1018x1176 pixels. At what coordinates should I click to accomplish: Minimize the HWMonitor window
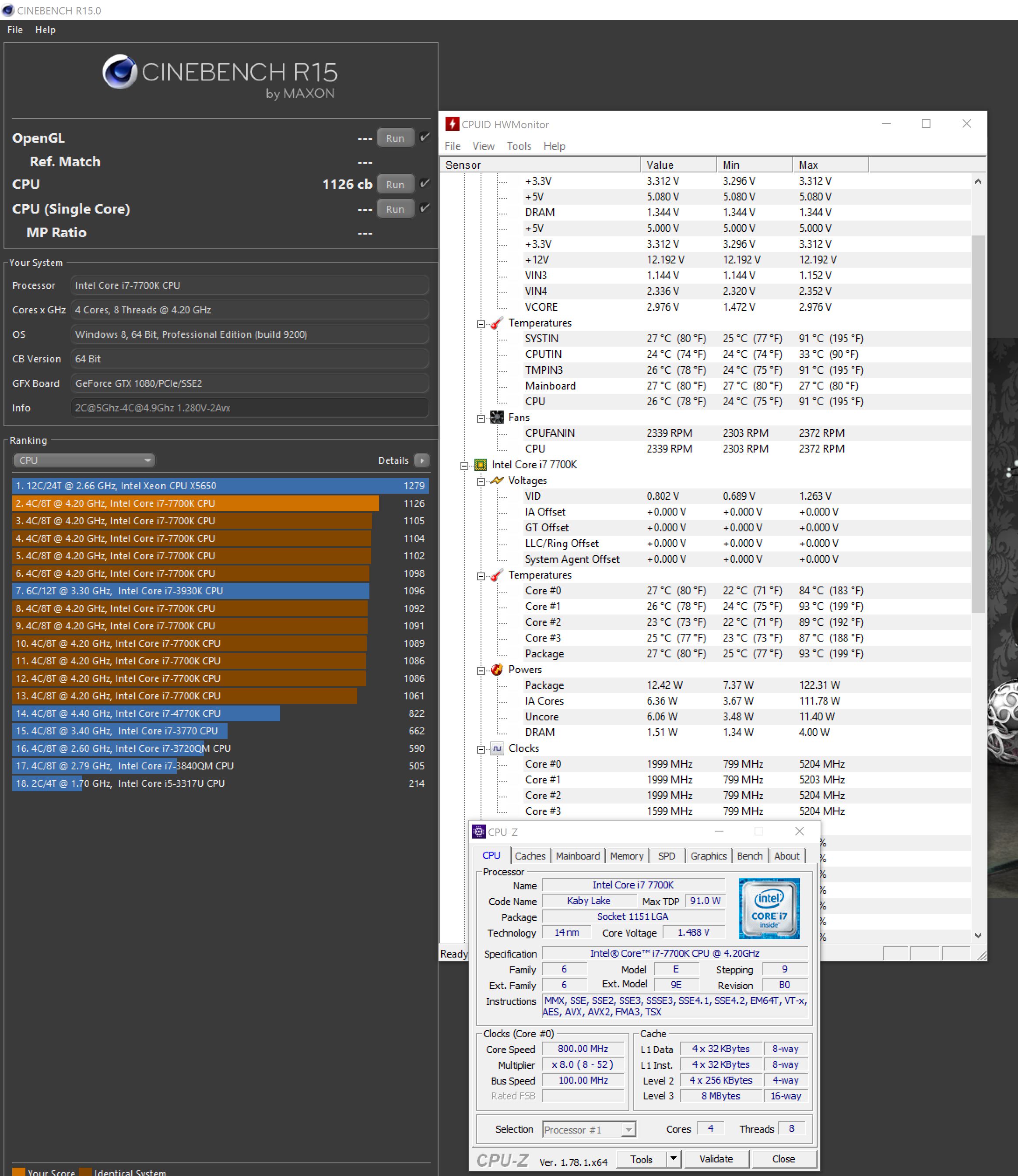tap(886, 123)
